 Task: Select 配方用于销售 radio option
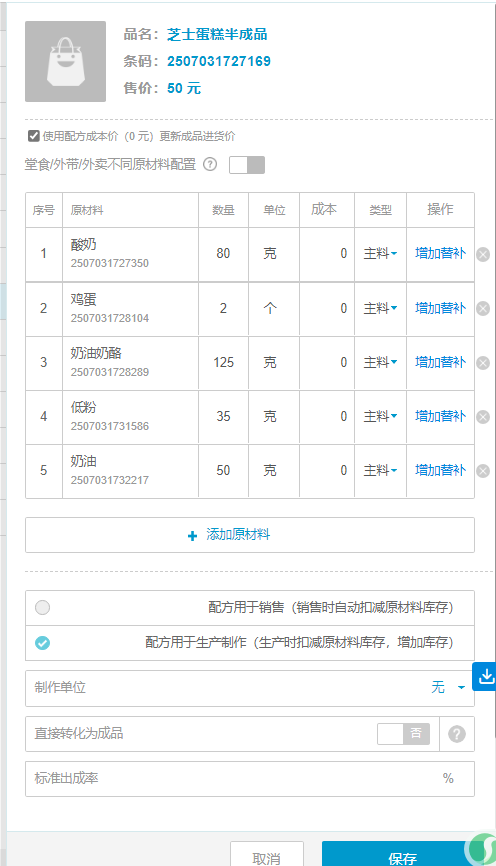(43, 608)
